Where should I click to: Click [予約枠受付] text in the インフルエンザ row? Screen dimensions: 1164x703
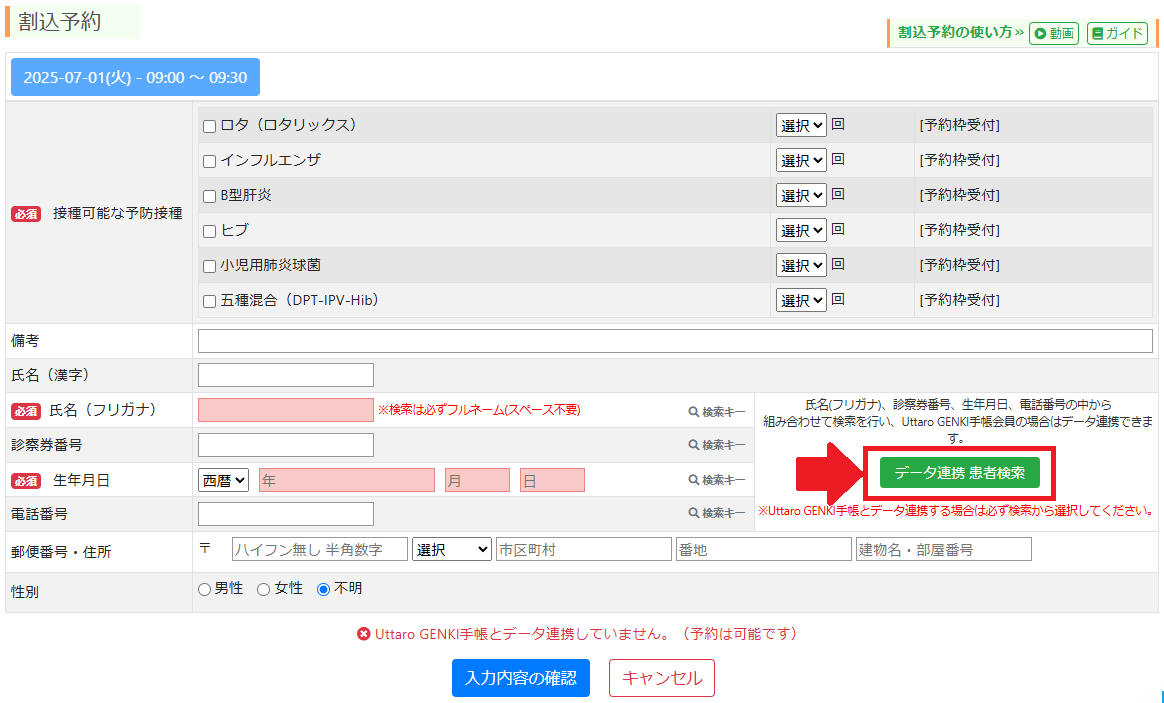(959, 160)
